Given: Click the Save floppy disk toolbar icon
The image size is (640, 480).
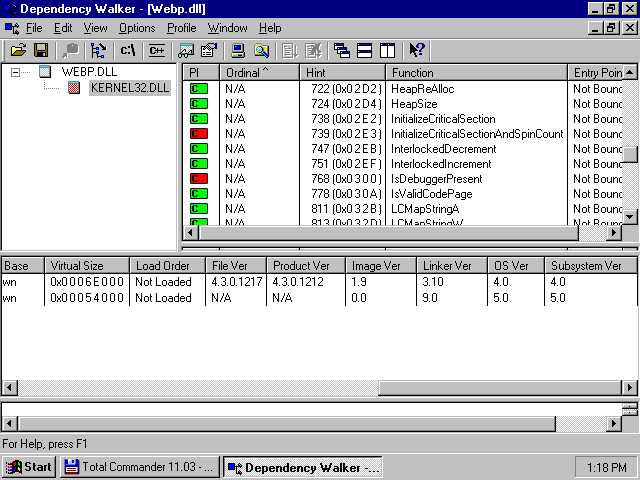Looking at the screenshot, I should click(x=41, y=51).
